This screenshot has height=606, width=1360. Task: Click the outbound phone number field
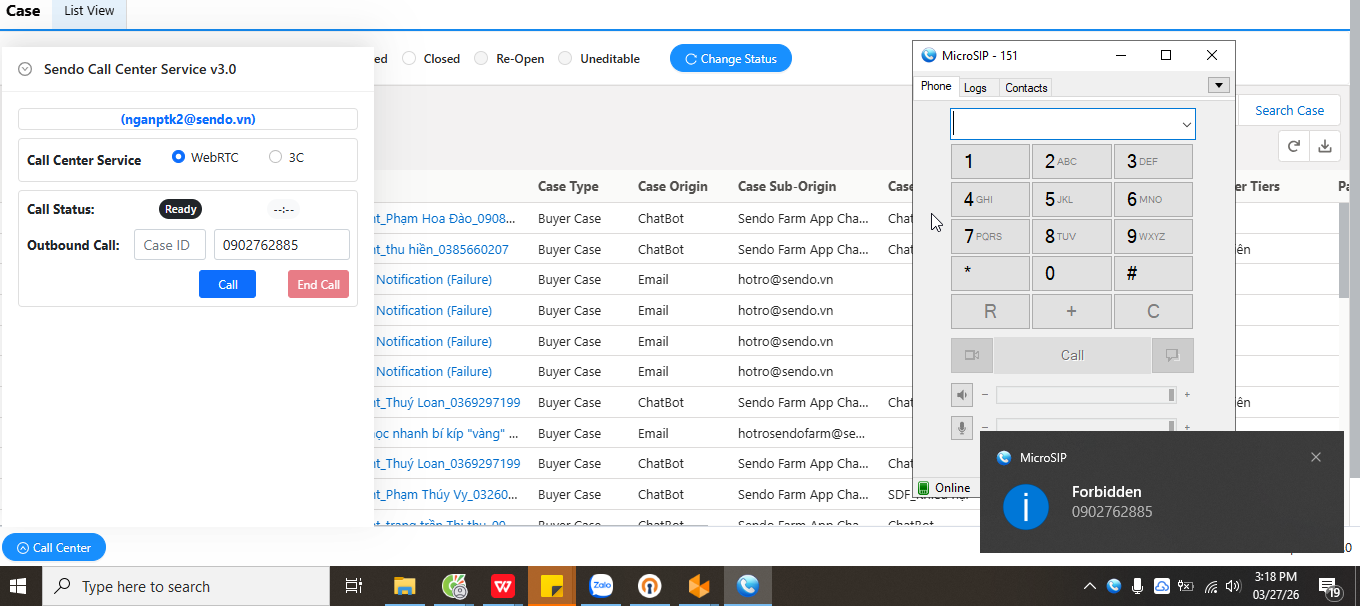(282, 245)
